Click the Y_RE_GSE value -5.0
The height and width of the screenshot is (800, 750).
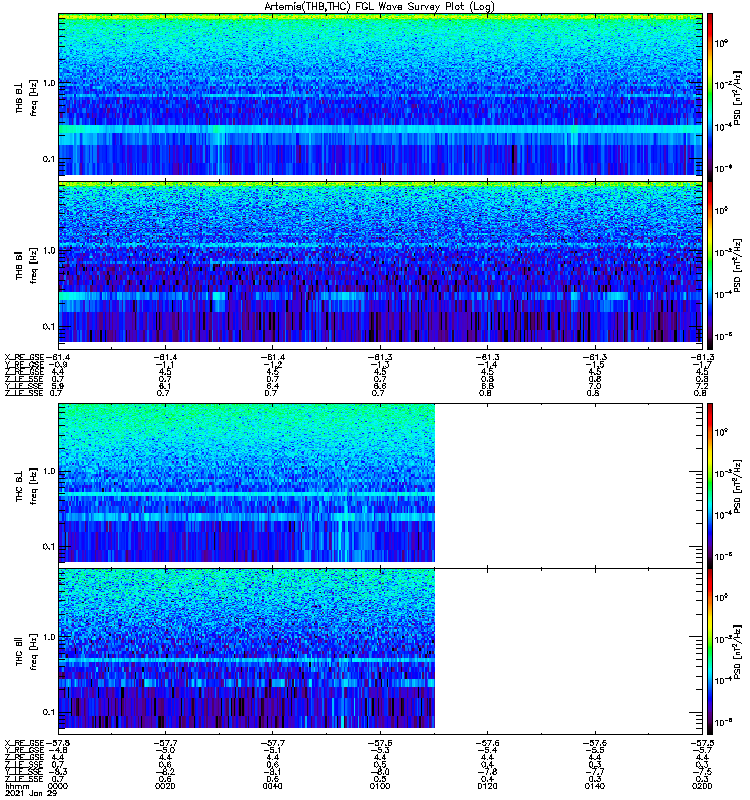[165, 751]
